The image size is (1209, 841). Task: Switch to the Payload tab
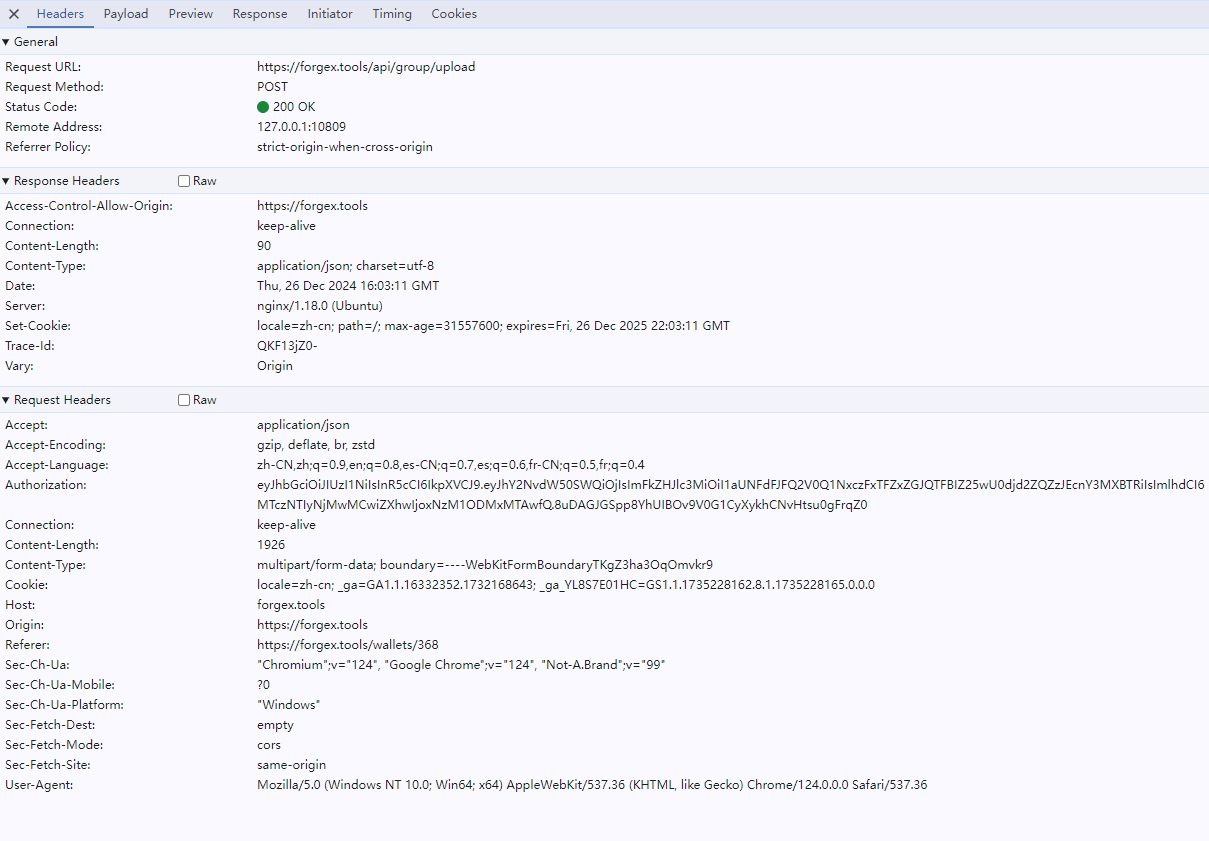tap(126, 14)
